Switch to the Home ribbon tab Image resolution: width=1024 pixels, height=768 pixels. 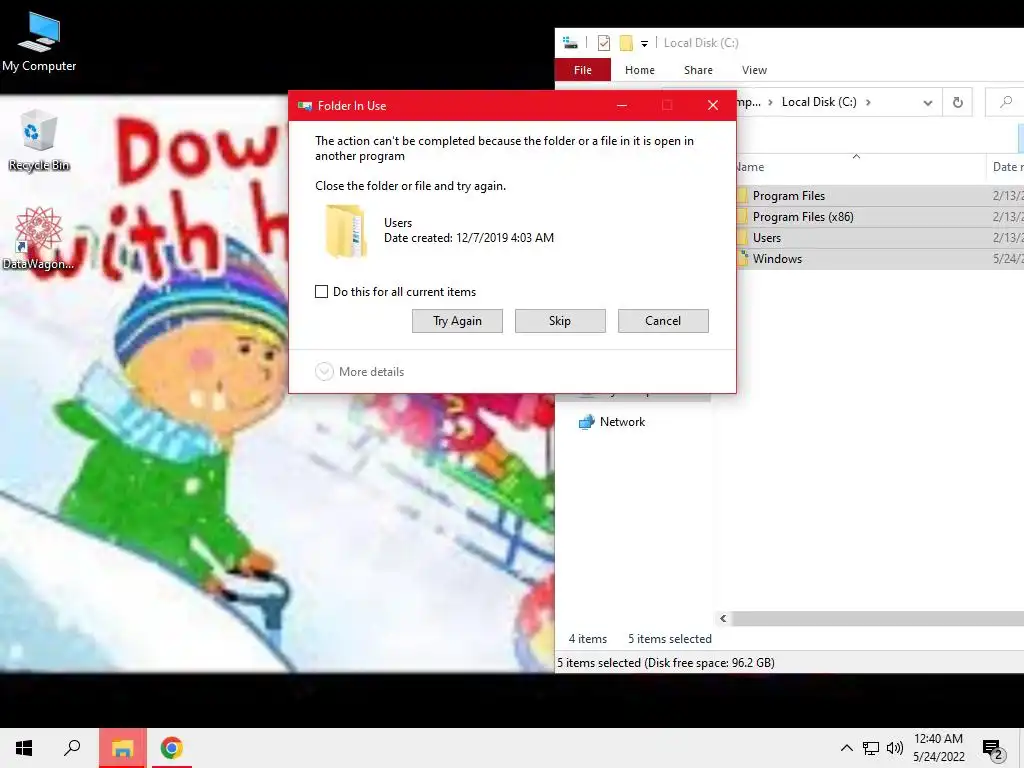(639, 70)
